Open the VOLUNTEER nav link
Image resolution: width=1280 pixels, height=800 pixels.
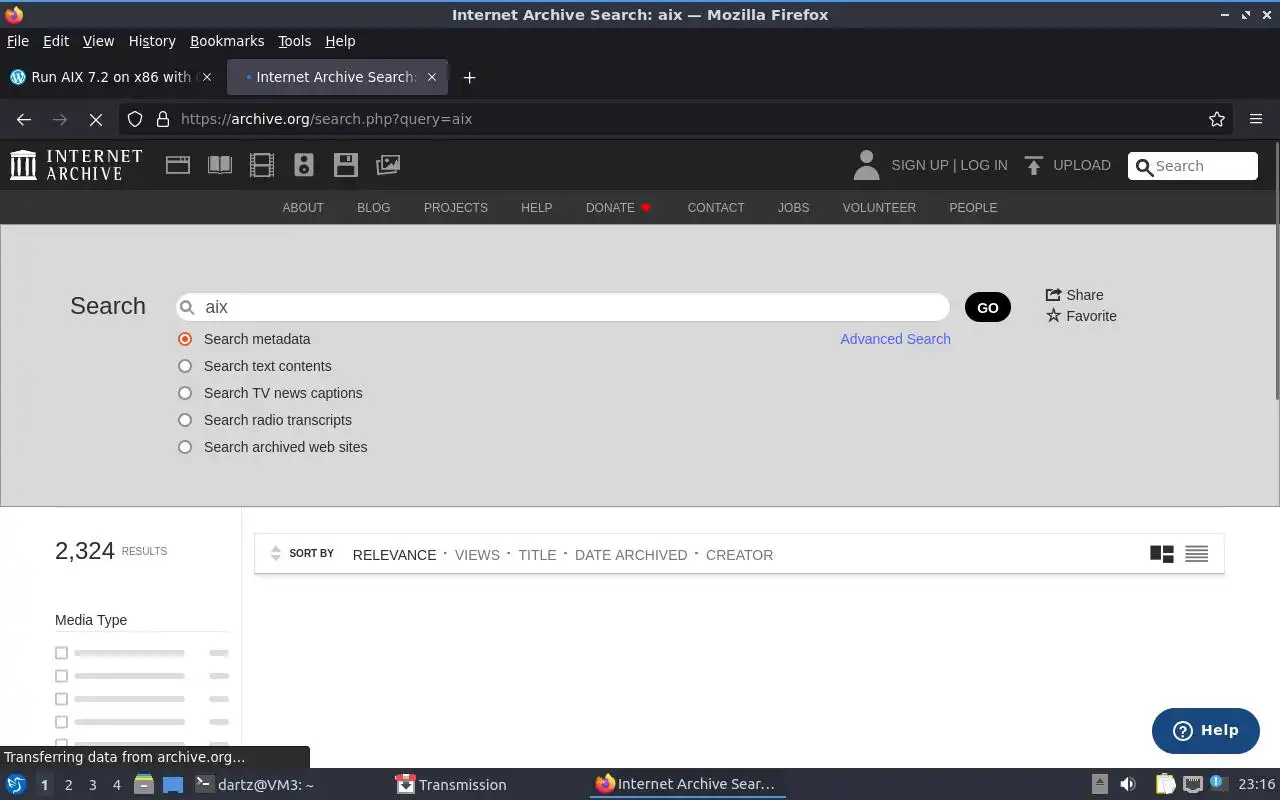[x=879, y=208]
